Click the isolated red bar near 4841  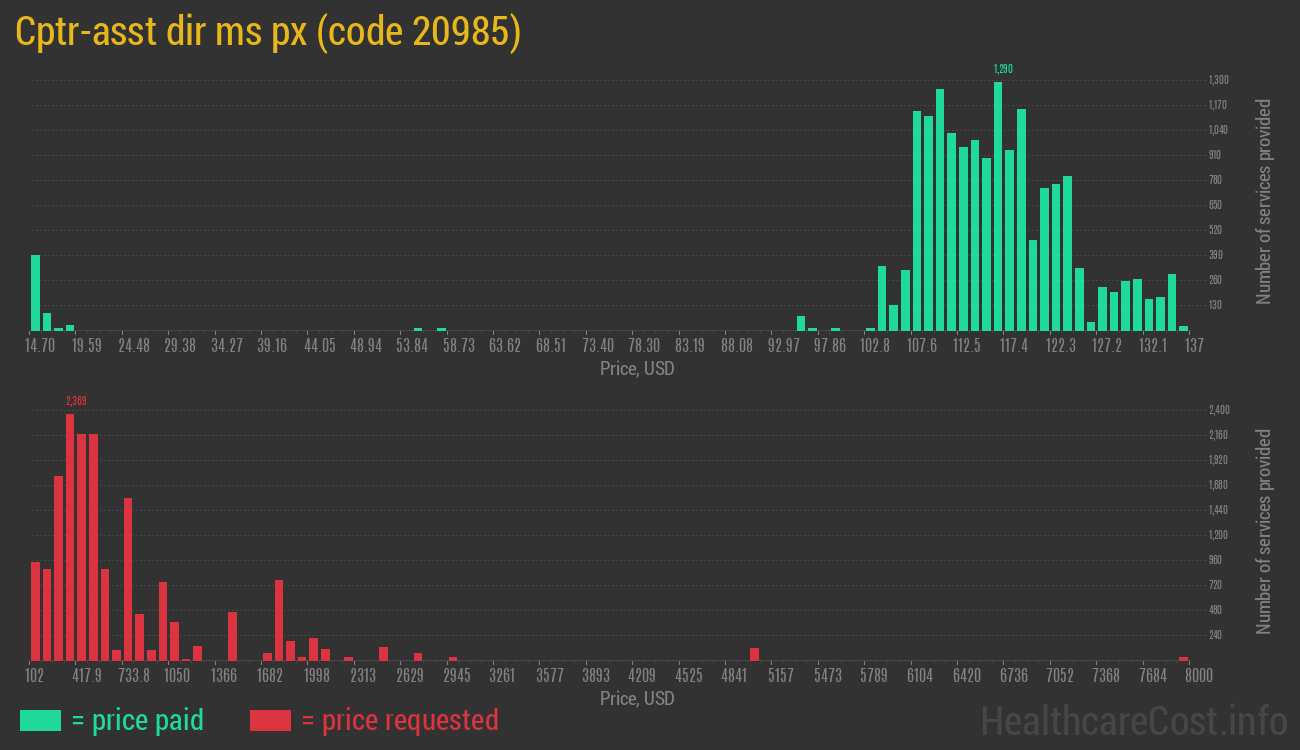(x=755, y=654)
